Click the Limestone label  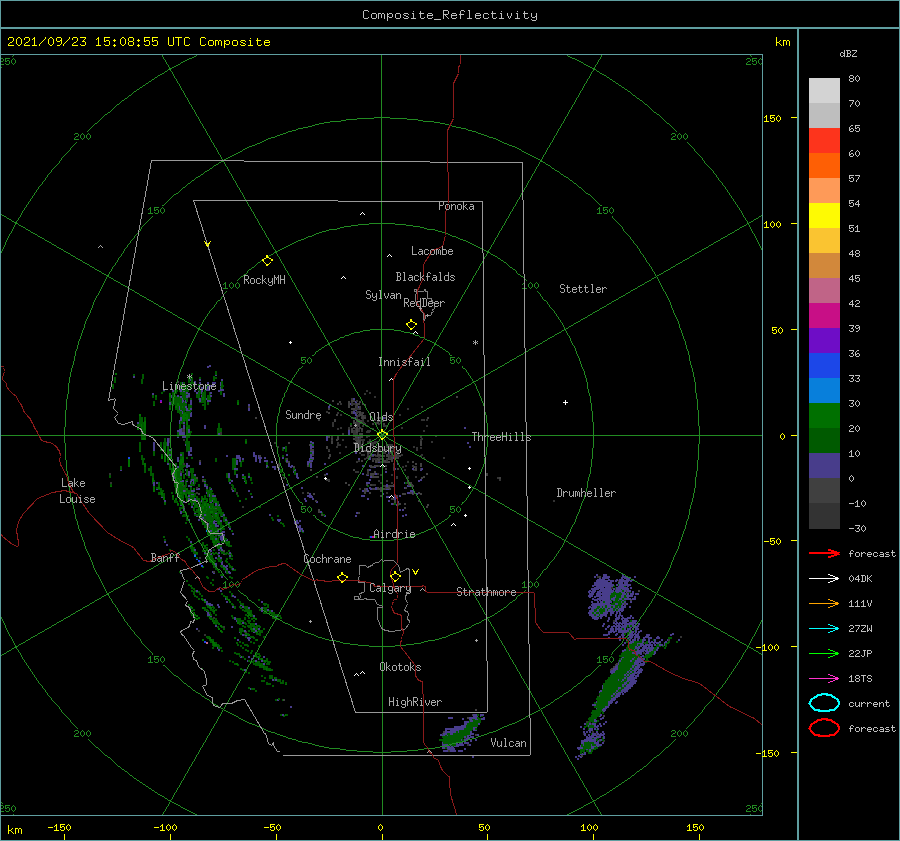189,386
